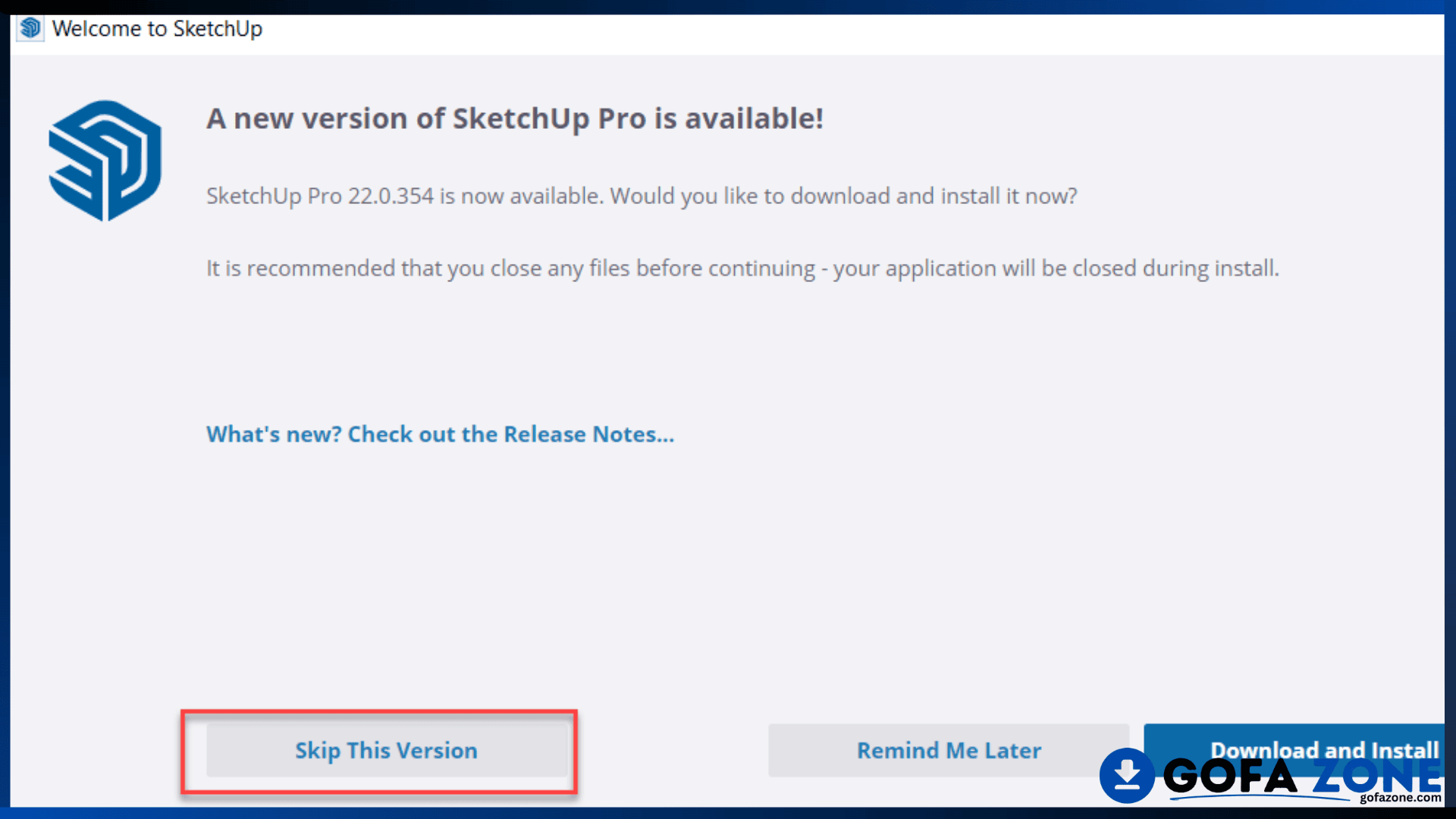Click the gofazone.com watermark text
The height and width of the screenshot is (819, 1456).
tap(1400, 797)
